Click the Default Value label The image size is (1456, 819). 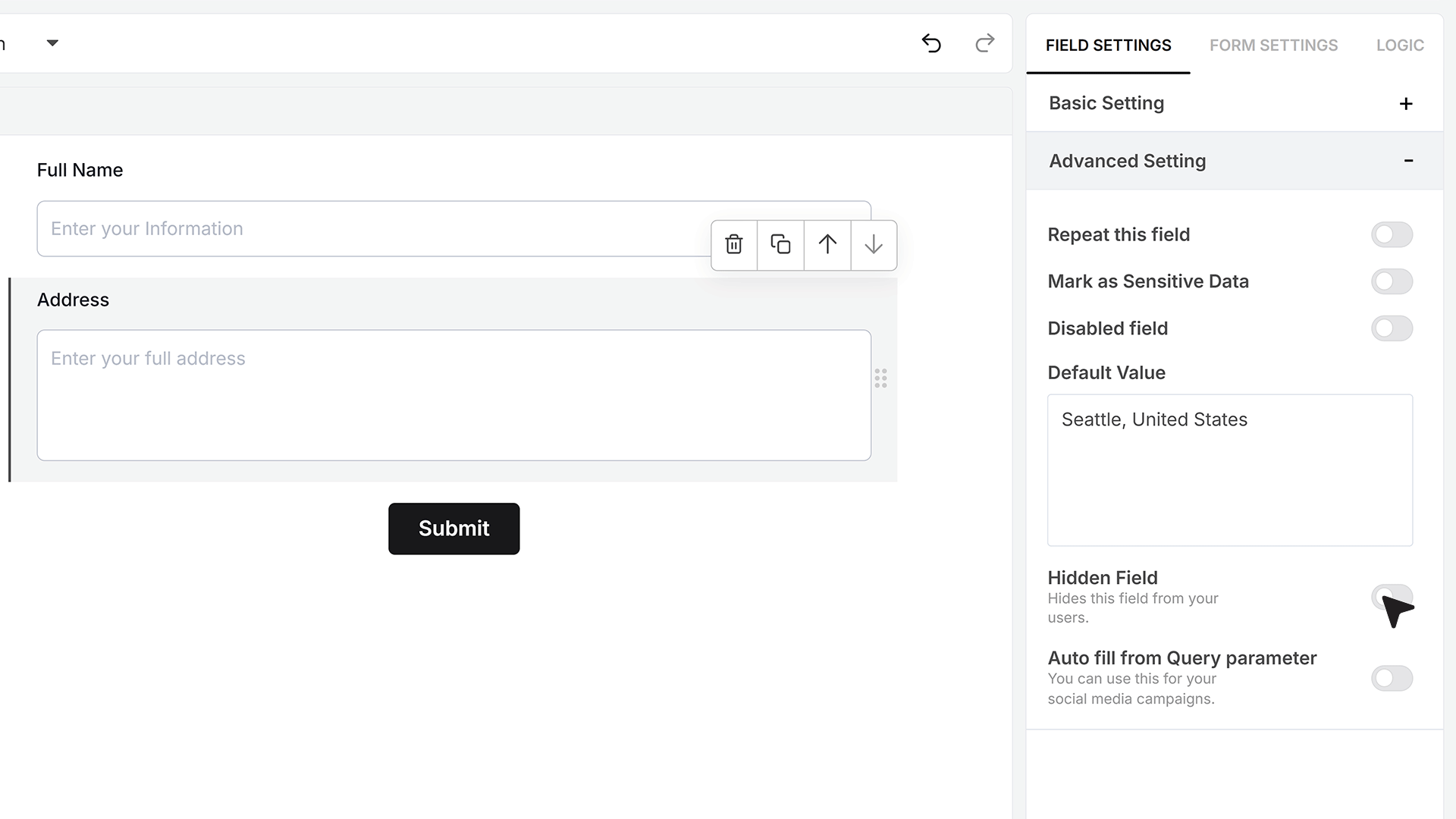1106,373
